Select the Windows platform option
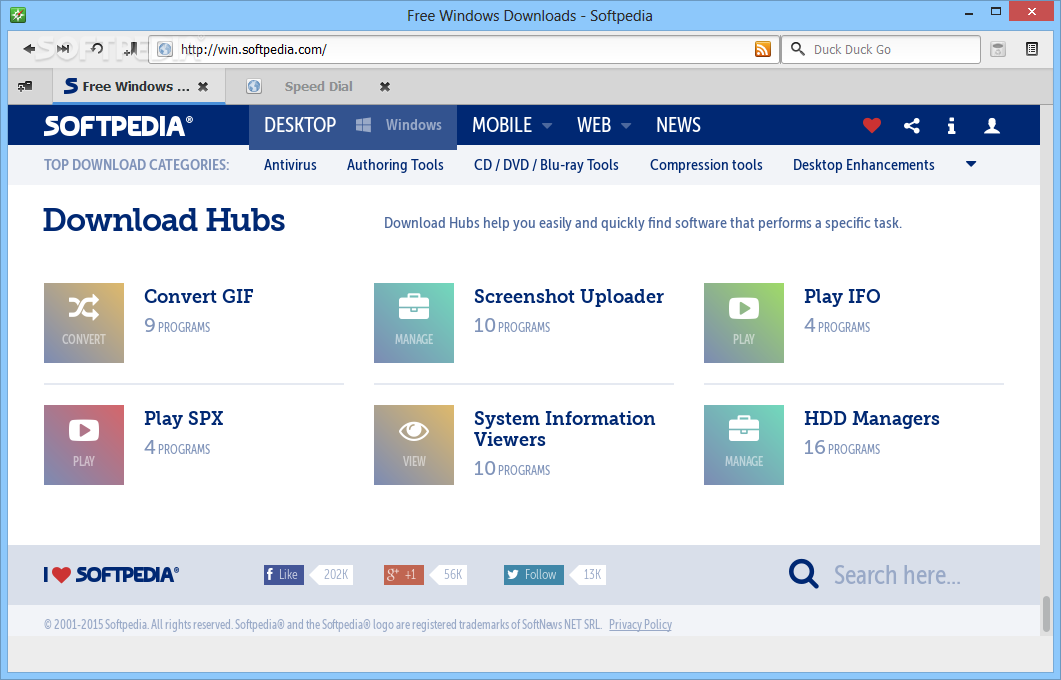This screenshot has height=680, width=1061. (x=399, y=125)
